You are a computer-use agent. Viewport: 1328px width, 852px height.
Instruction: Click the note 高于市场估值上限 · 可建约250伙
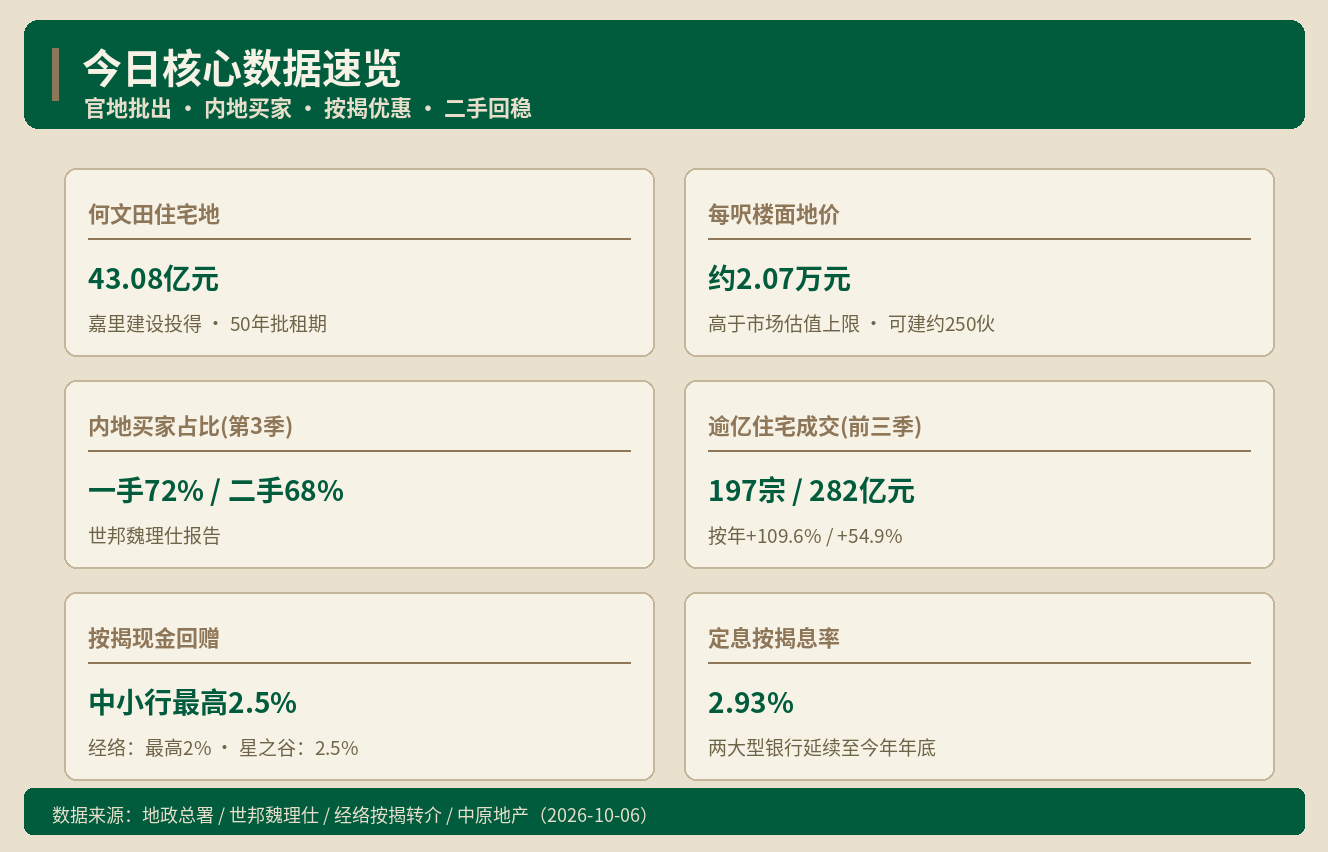click(x=851, y=324)
